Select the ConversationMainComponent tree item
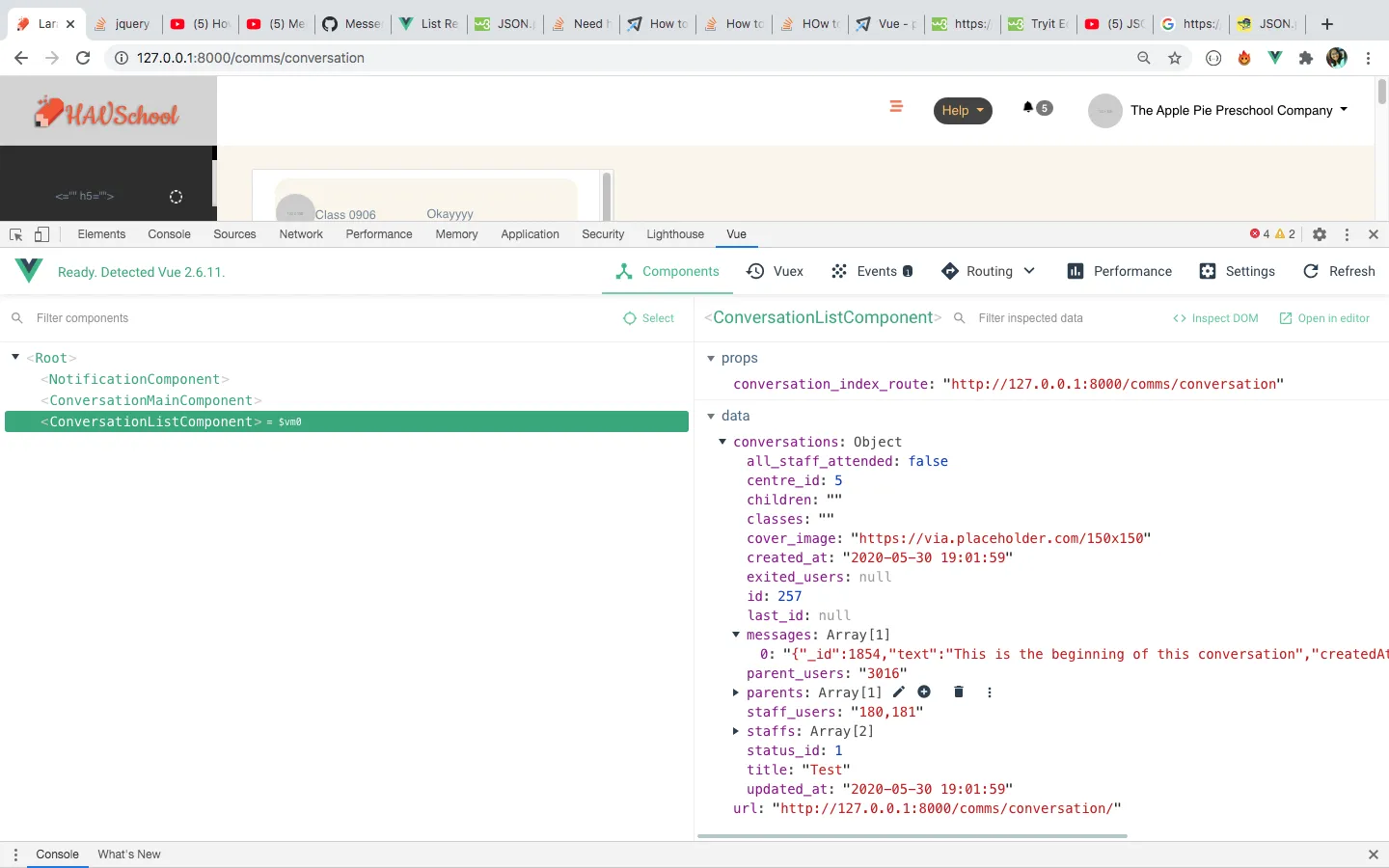The height and width of the screenshot is (868, 1389). (x=150, y=400)
